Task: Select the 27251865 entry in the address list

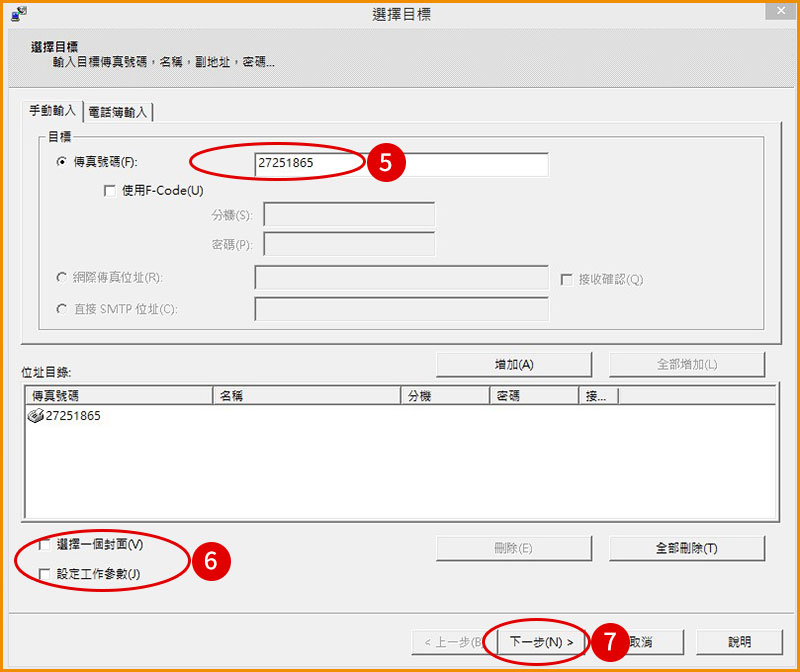Action: (x=70, y=414)
